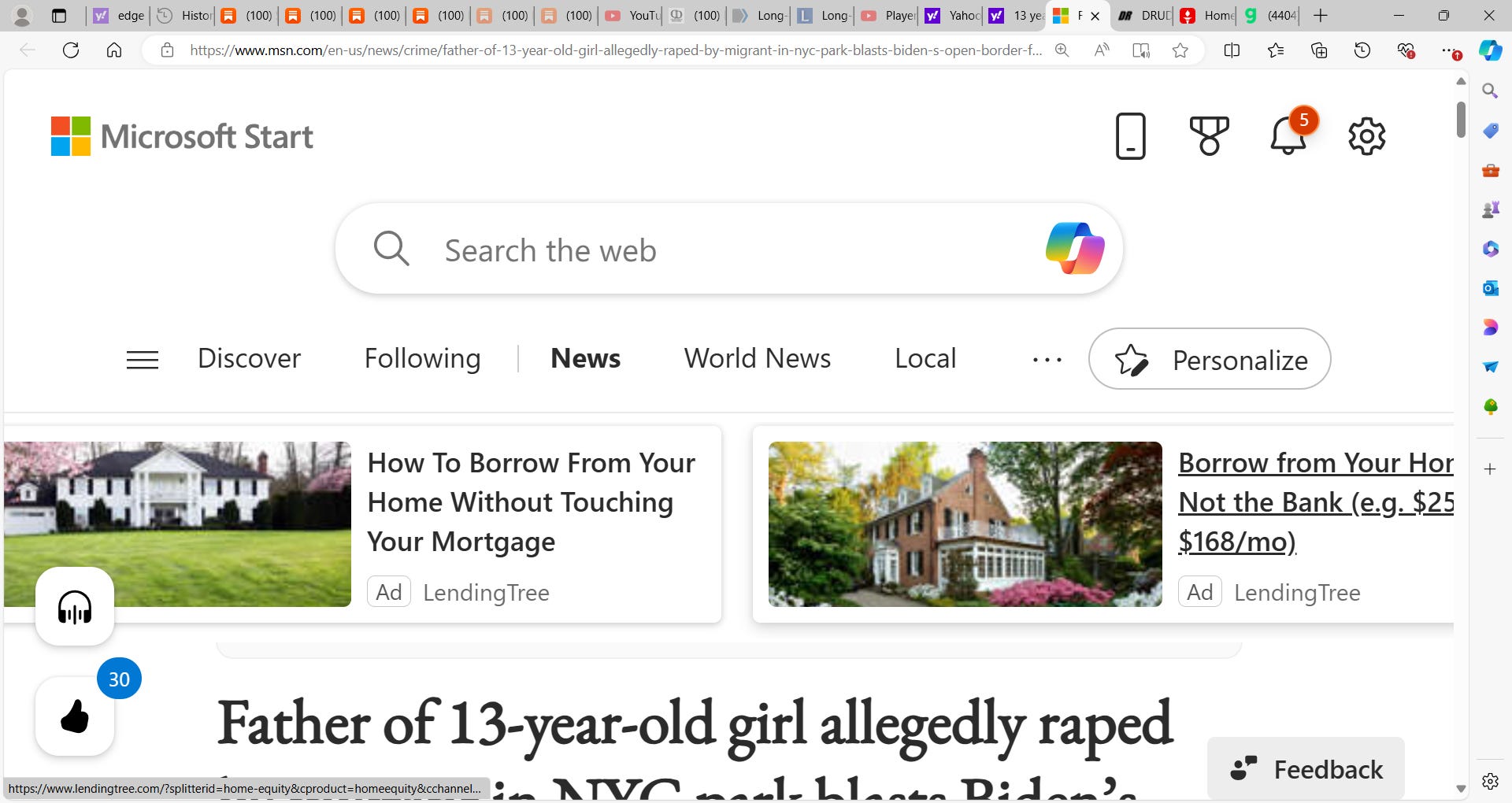Add this page to favorites star
The image size is (1512, 803).
(1180, 50)
